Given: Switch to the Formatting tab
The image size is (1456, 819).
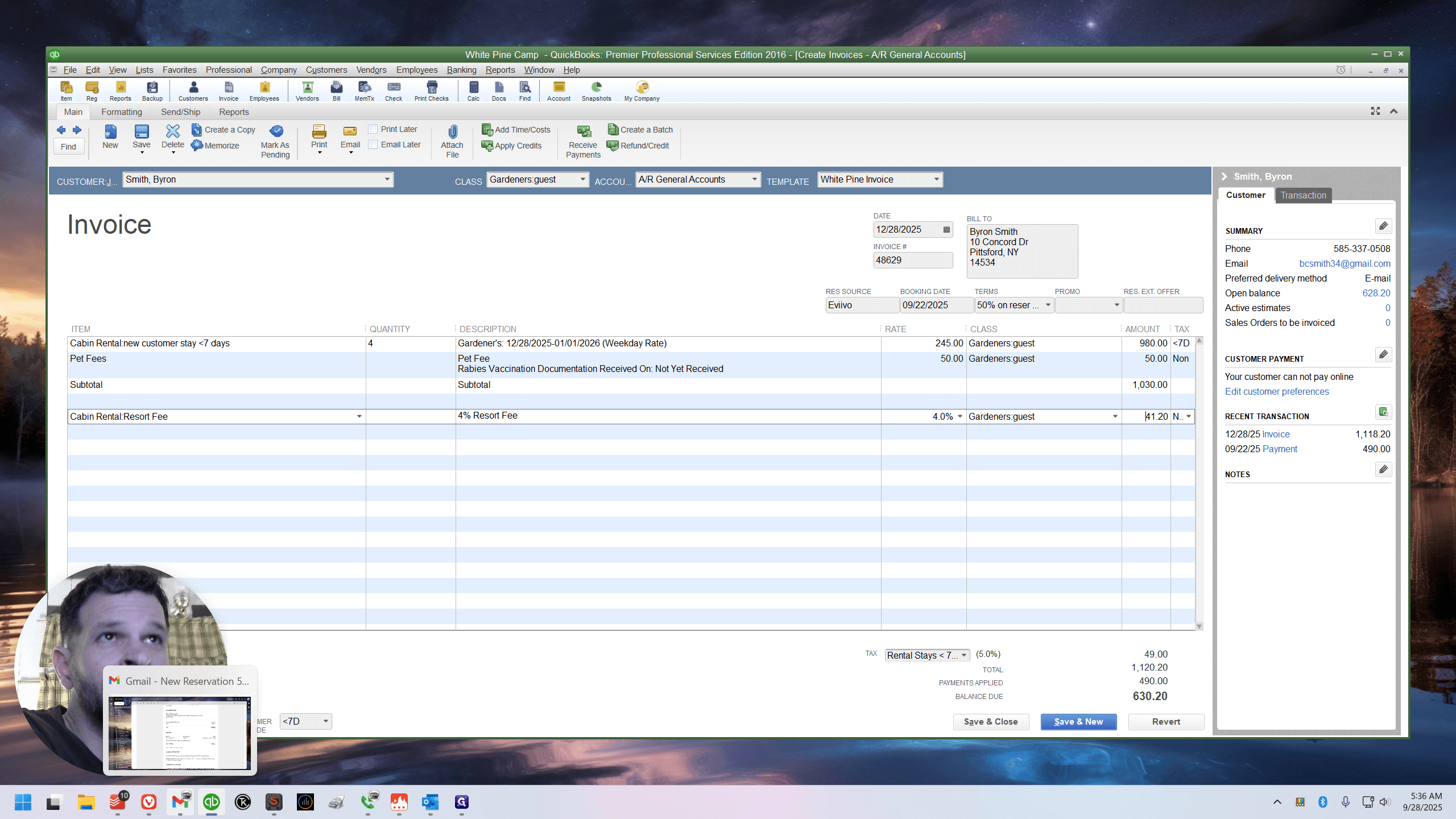Looking at the screenshot, I should [x=122, y=112].
